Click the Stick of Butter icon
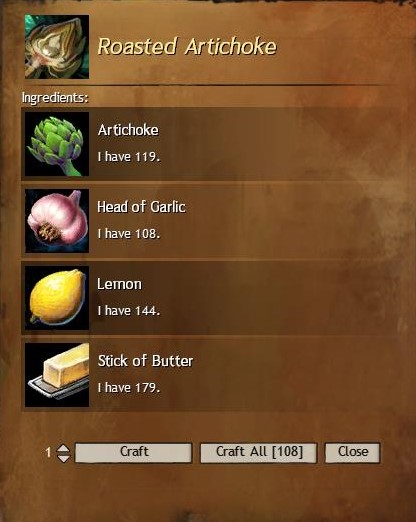 57,375
